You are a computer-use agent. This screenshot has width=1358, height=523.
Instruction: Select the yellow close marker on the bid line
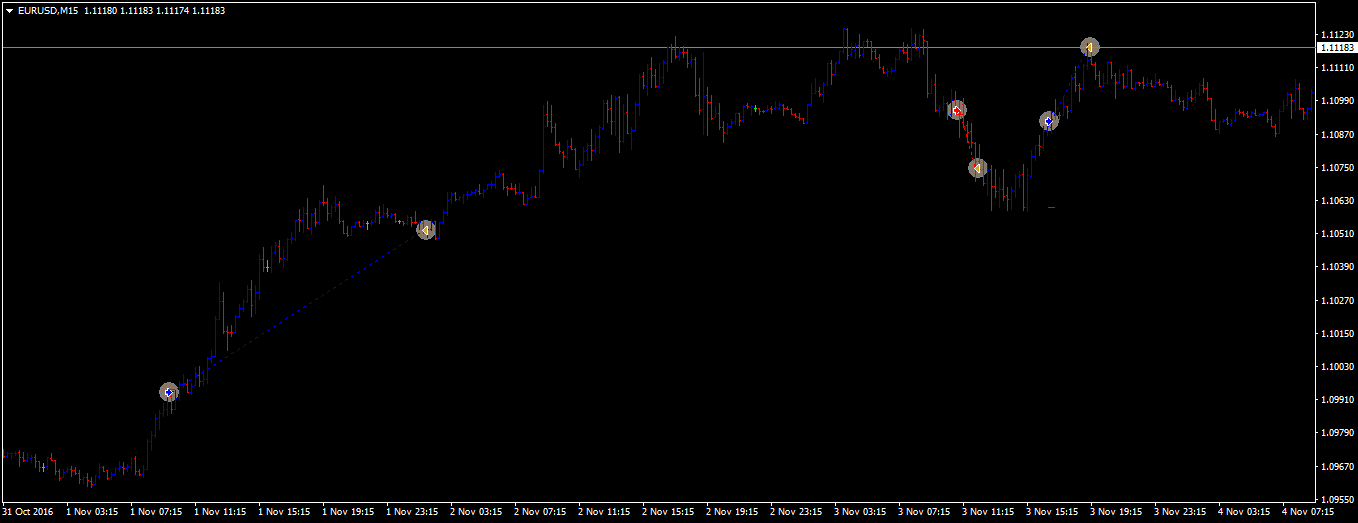1090,47
